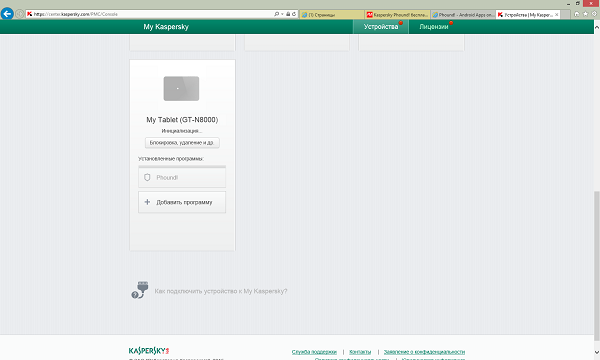Click the tablet device thumbnail image
This screenshot has width=600, height=360.
[x=181, y=88]
